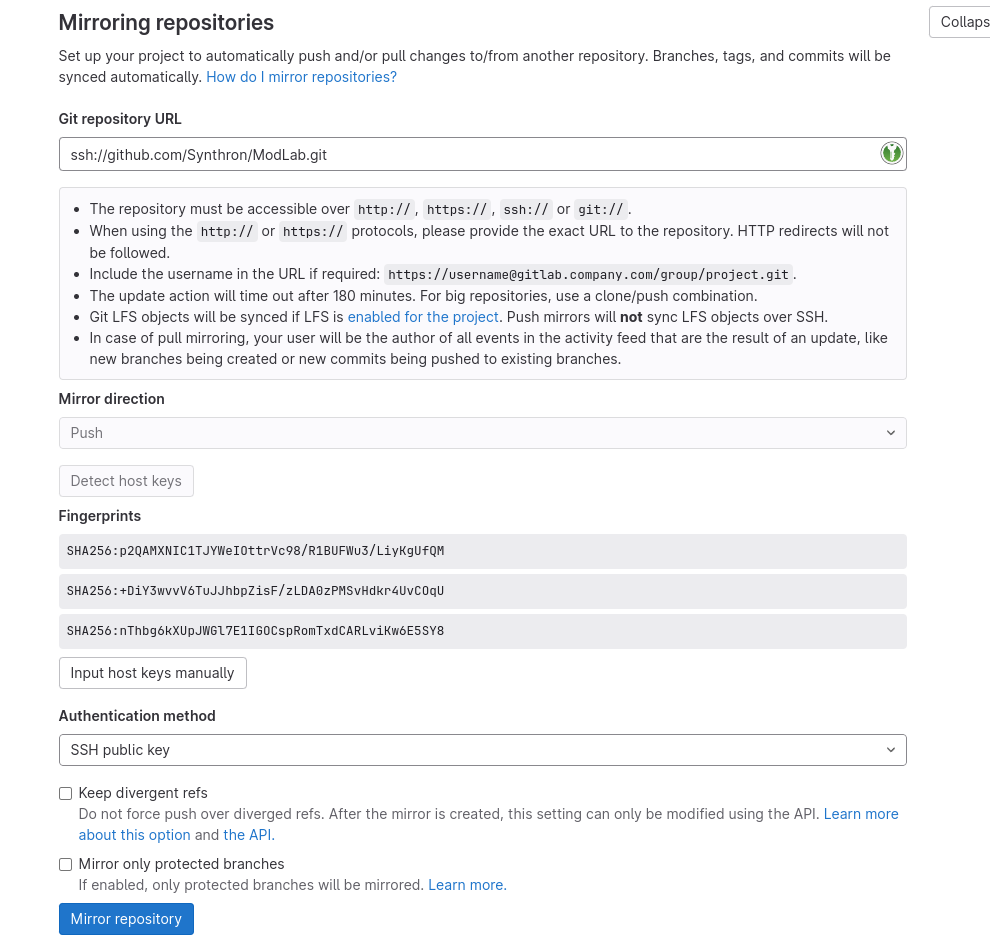The width and height of the screenshot is (990, 935).
Task: Follow the 'enabled for the project' link
Action: 423,317
